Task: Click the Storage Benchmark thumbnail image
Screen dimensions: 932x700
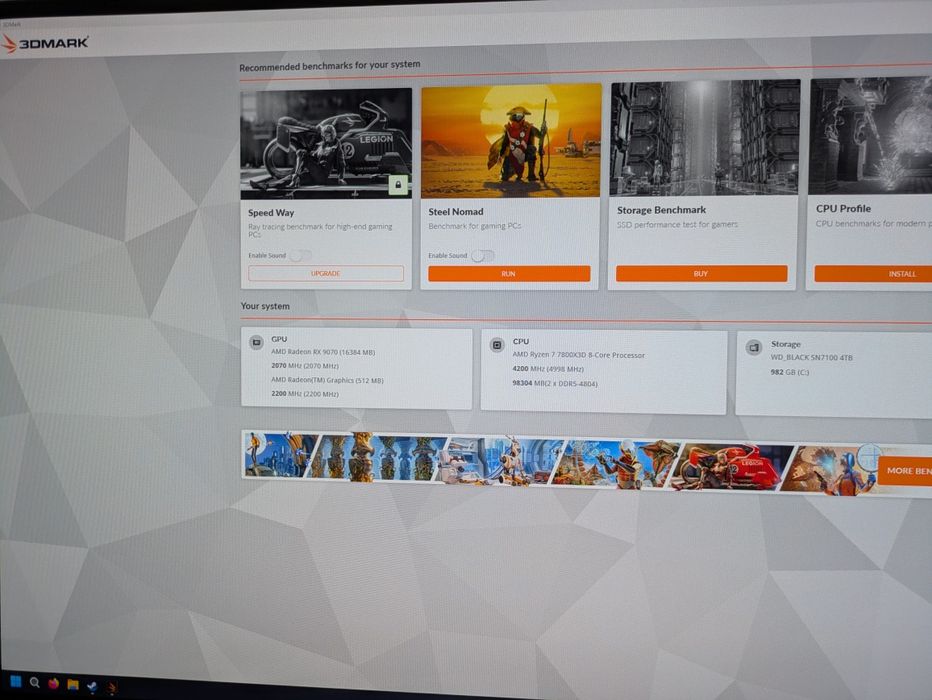Action: click(705, 138)
